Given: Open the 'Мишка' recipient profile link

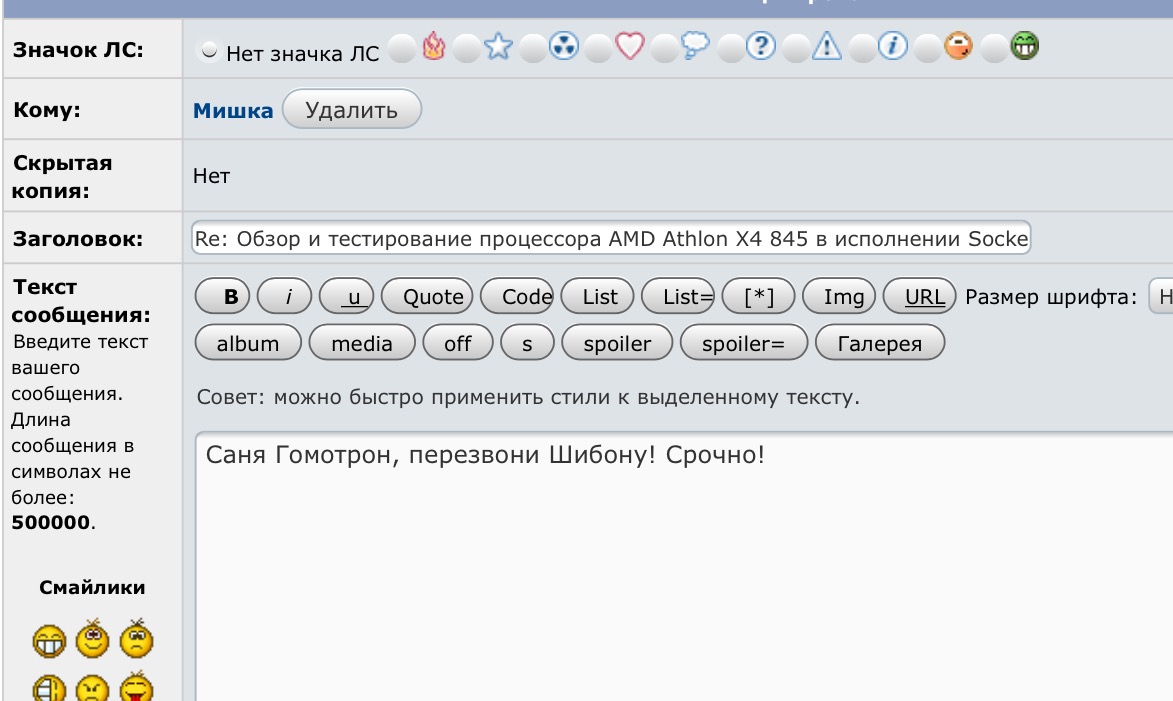Looking at the screenshot, I should 233,111.
